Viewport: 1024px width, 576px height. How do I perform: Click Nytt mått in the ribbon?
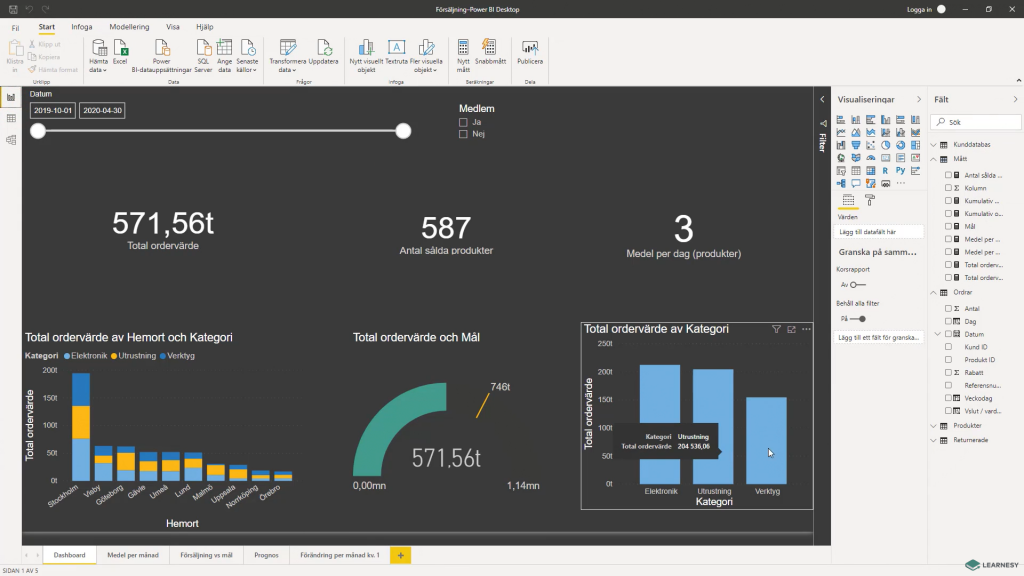(463, 56)
